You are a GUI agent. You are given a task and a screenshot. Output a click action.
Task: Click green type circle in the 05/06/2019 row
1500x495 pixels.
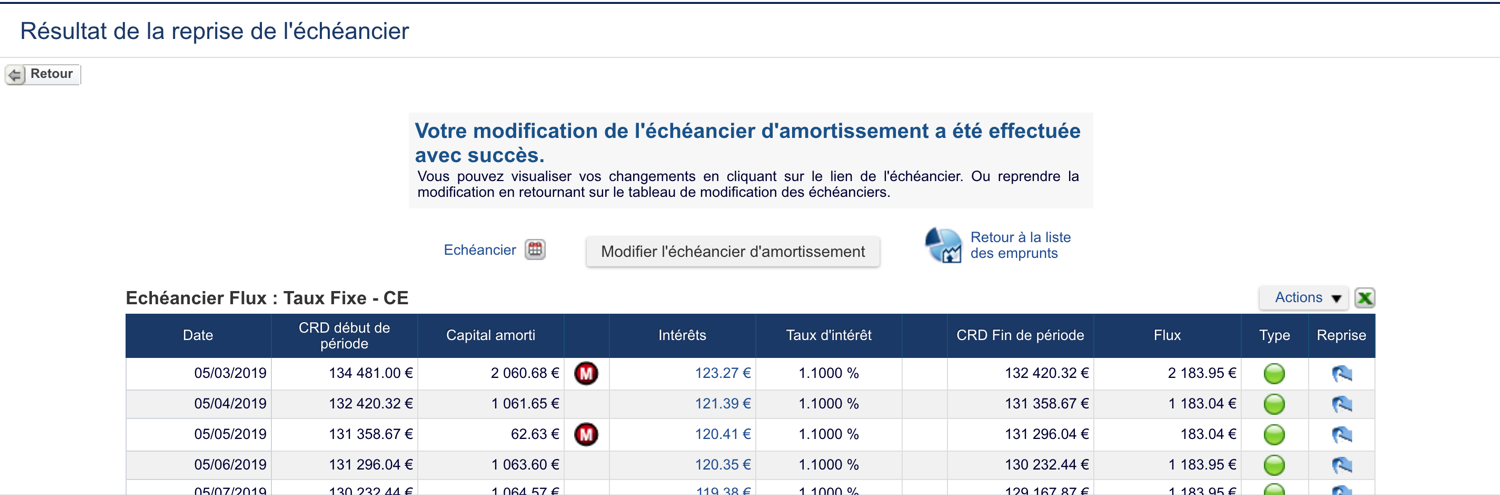pyautogui.click(x=1274, y=465)
